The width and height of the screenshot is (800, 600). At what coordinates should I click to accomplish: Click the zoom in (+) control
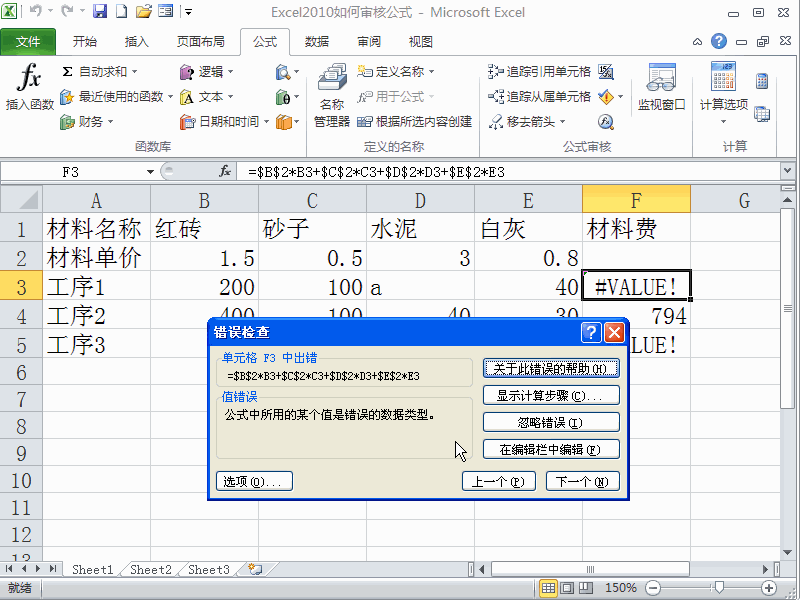point(770,588)
